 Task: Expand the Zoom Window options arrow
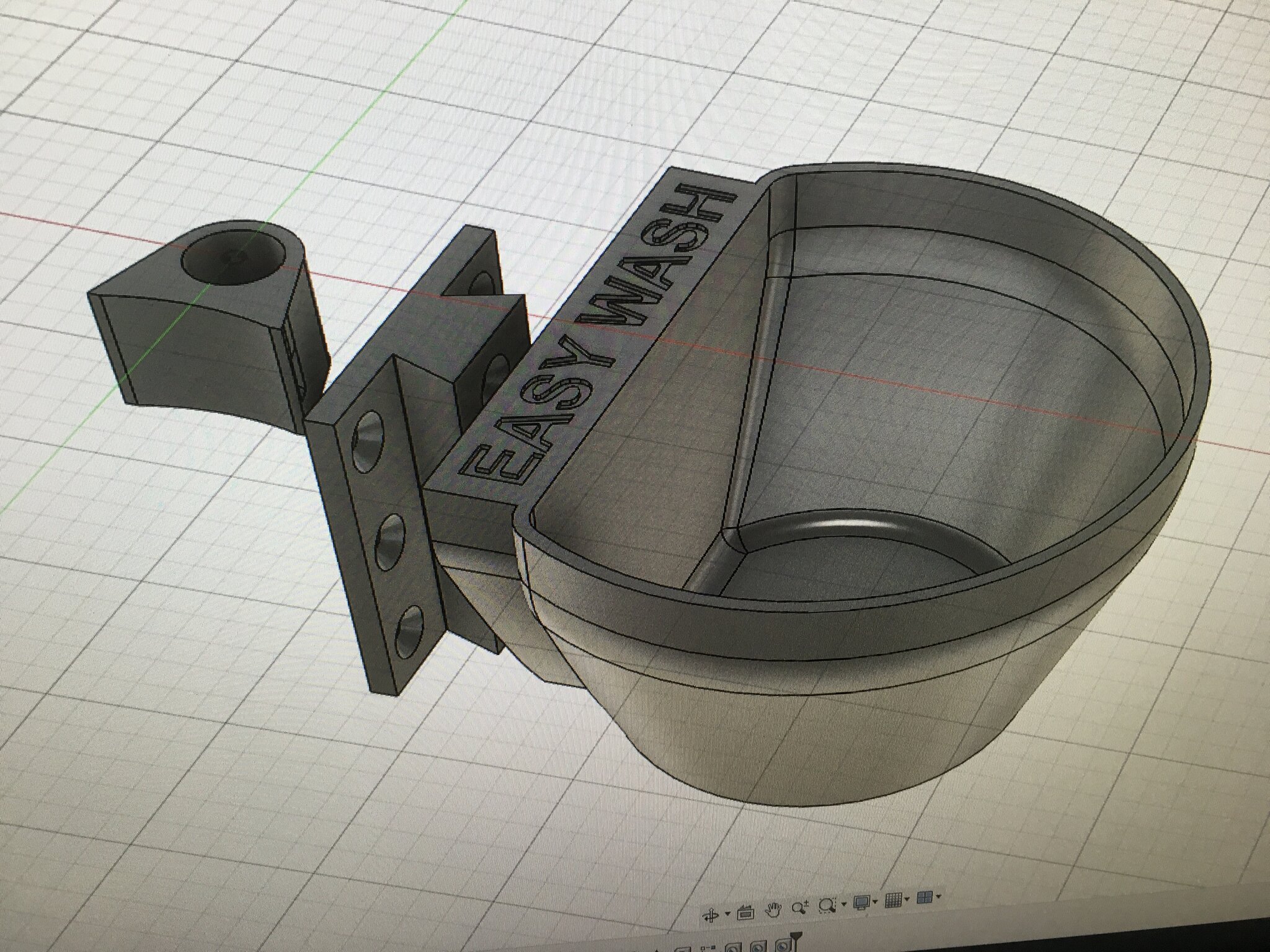pos(844,904)
